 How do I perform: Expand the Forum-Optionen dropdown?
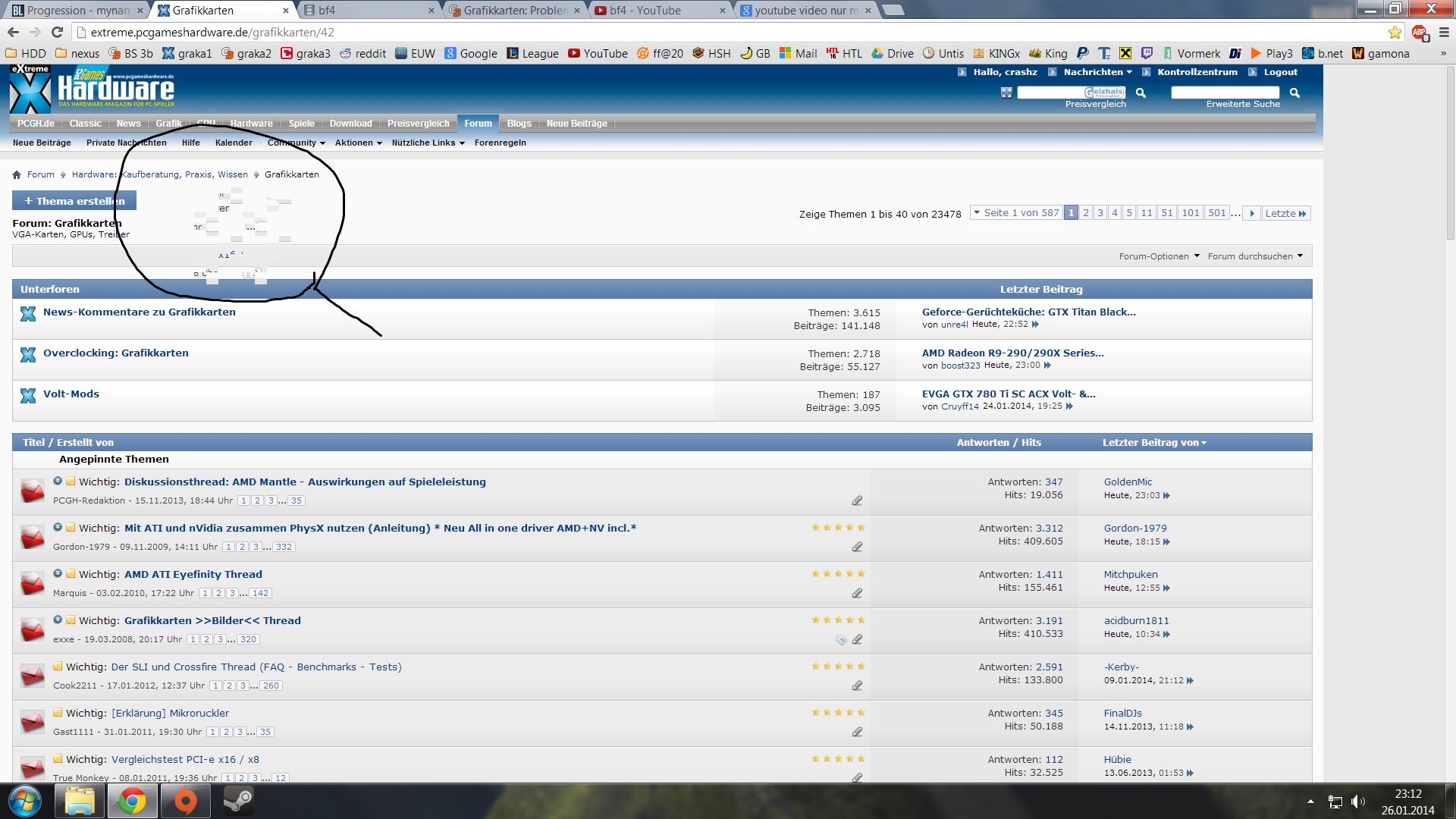click(x=1159, y=256)
